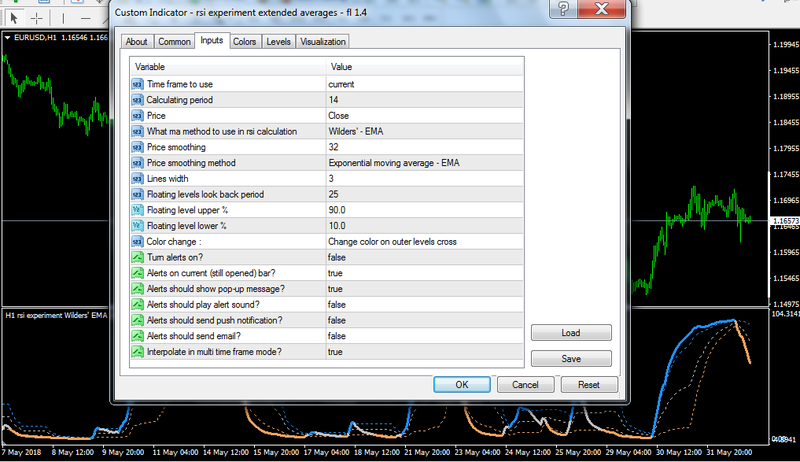Click icon beside Floating level lower %

coord(137,226)
